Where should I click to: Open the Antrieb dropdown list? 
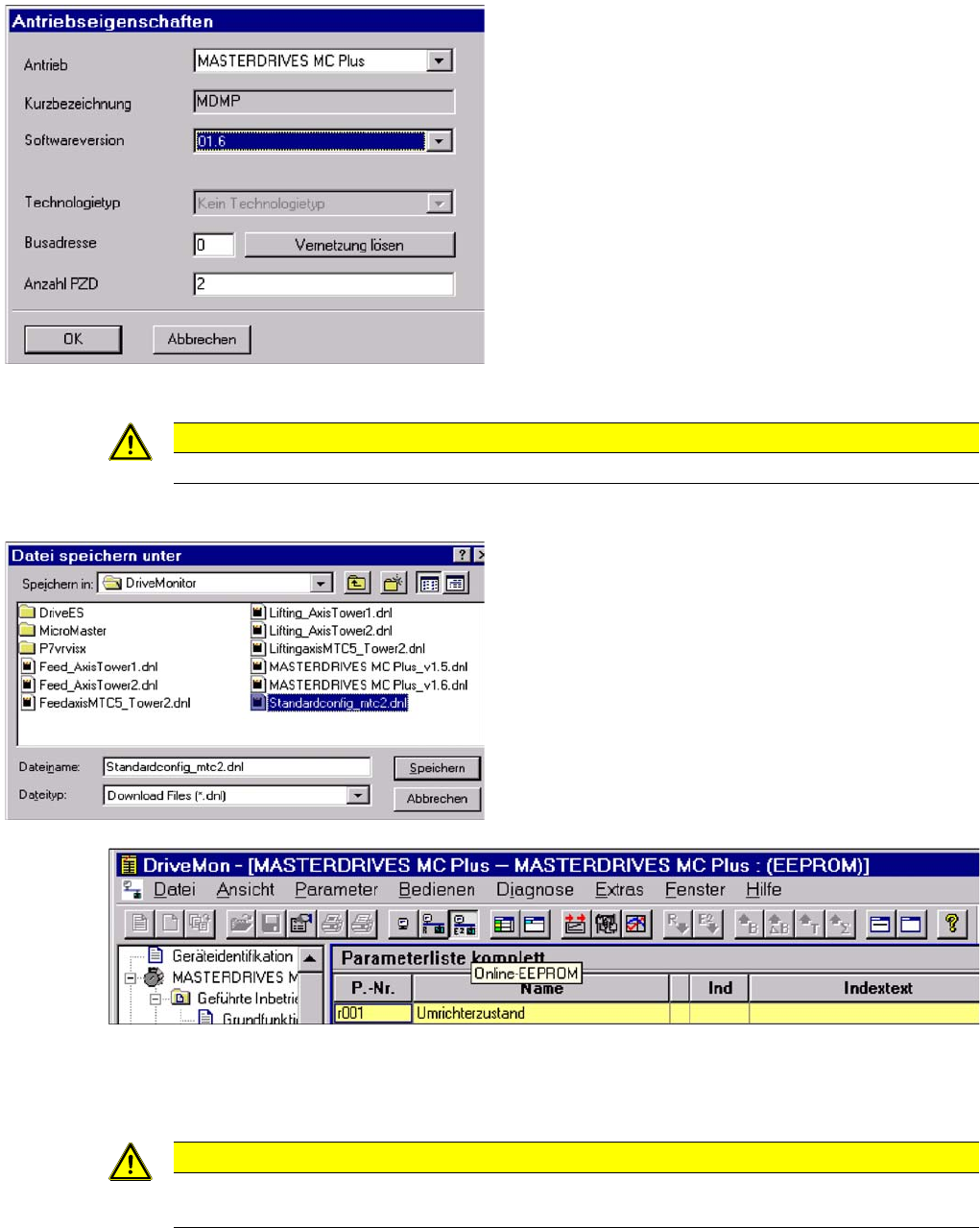click(439, 60)
